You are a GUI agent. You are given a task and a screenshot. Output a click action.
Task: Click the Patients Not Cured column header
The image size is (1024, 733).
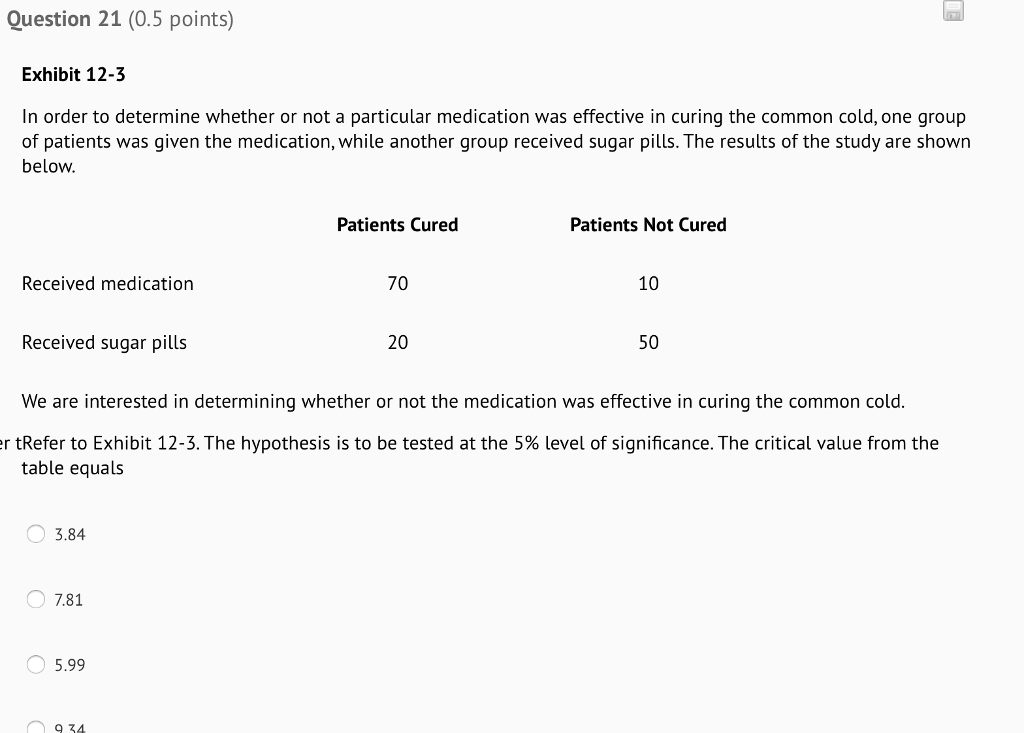[648, 225]
